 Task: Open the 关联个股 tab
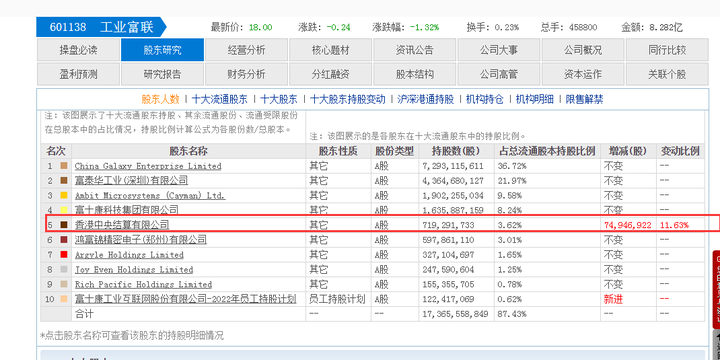(x=667, y=74)
